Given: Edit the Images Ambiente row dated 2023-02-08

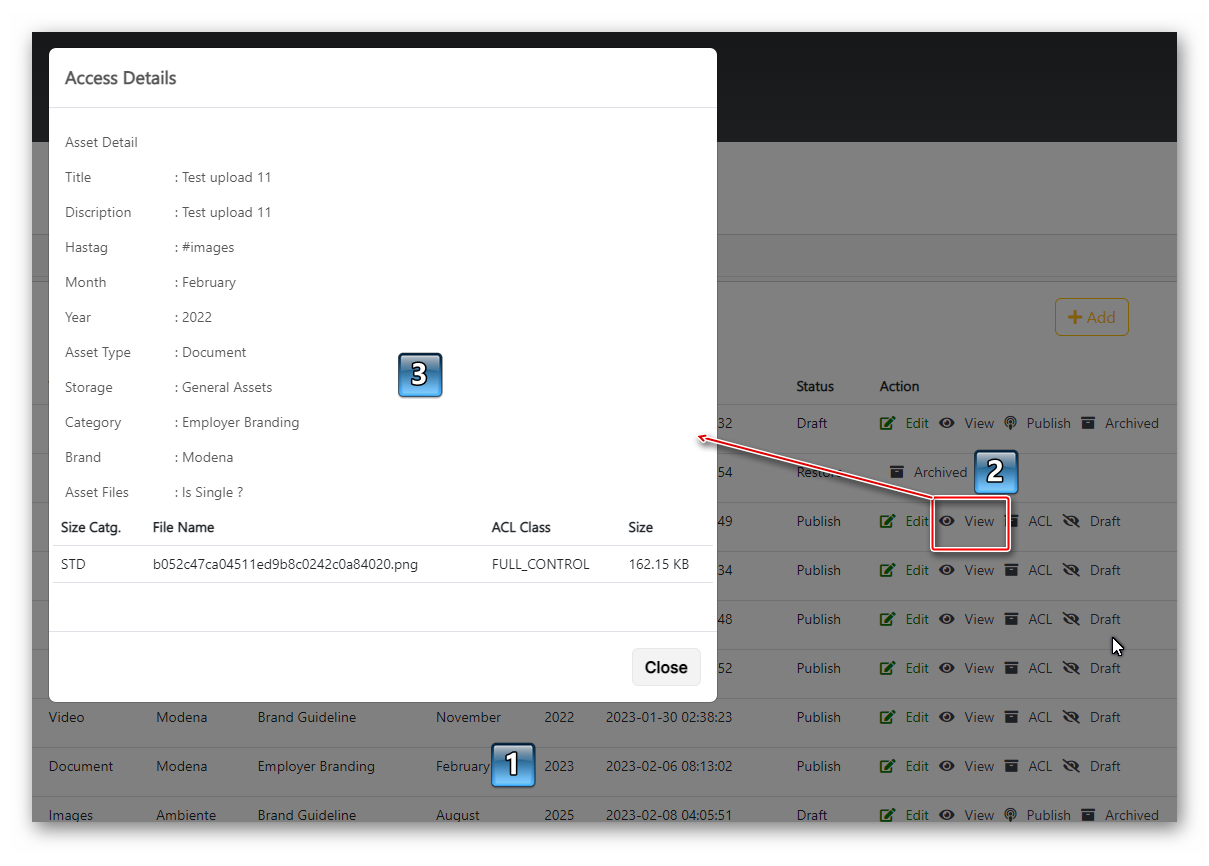Looking at the screenshot, I should [904, 815].
